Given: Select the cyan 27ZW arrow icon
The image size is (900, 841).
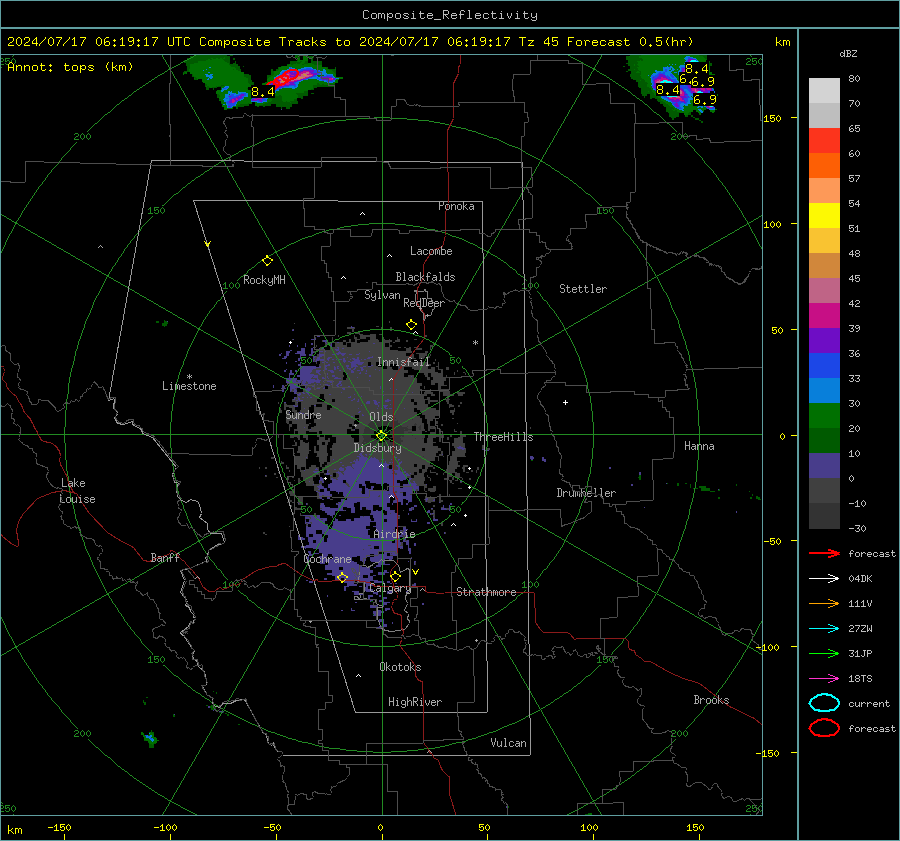Looking at the screenshot, I should coord(824,629).
